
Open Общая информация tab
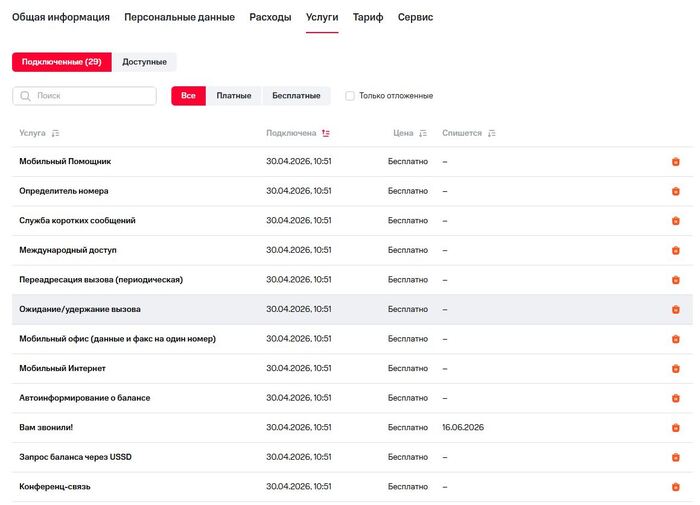61,17
